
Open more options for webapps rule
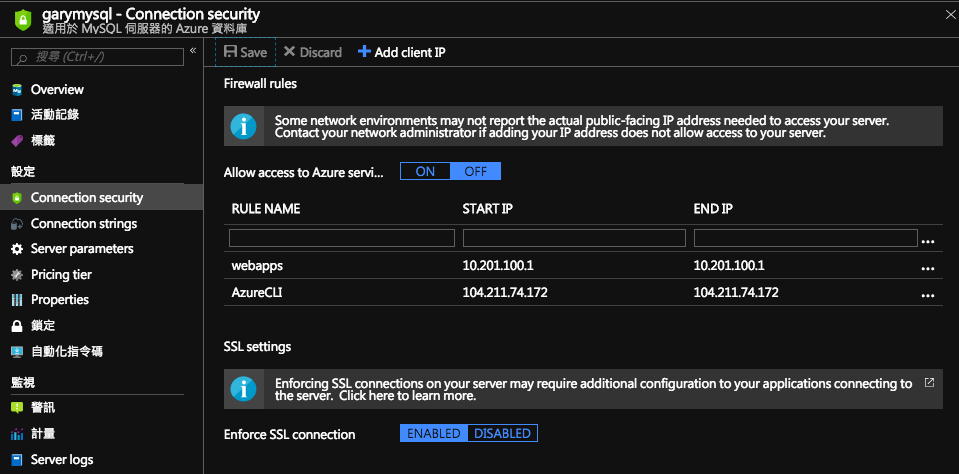(x=928, y=268)
